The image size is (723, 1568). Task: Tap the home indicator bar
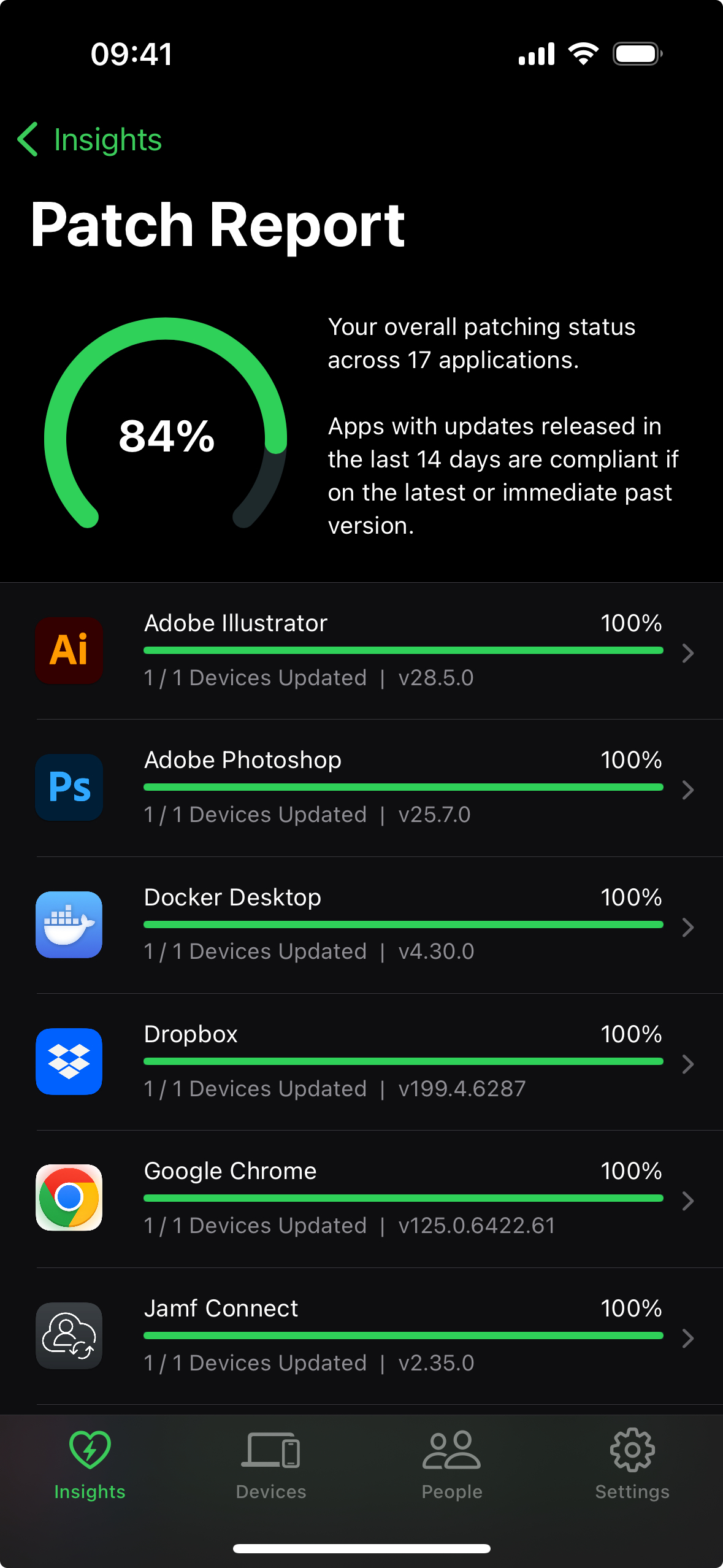pyautogui.click(x=361, y=1548)
